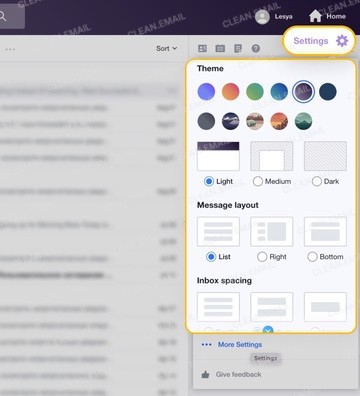
Task: Click the Medium mode preview thumbnail
Action: [x=272, y=156]
